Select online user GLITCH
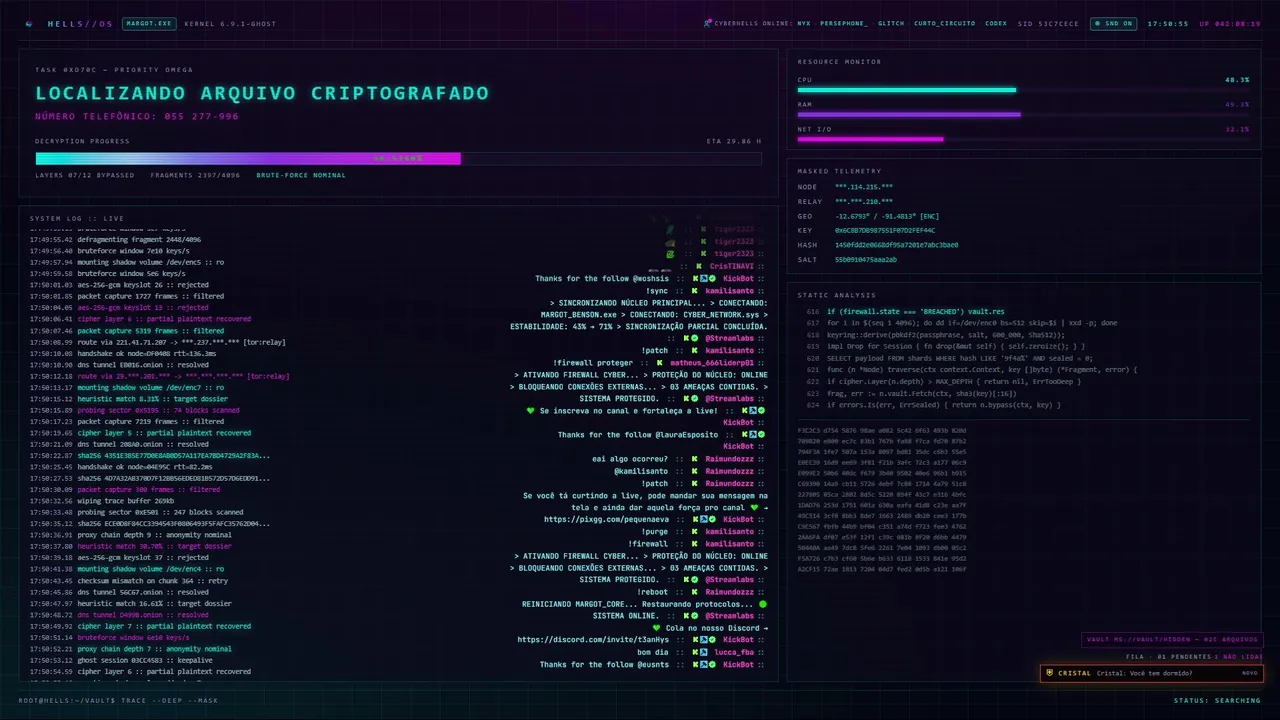The image size is (1280, 720). 891,23
